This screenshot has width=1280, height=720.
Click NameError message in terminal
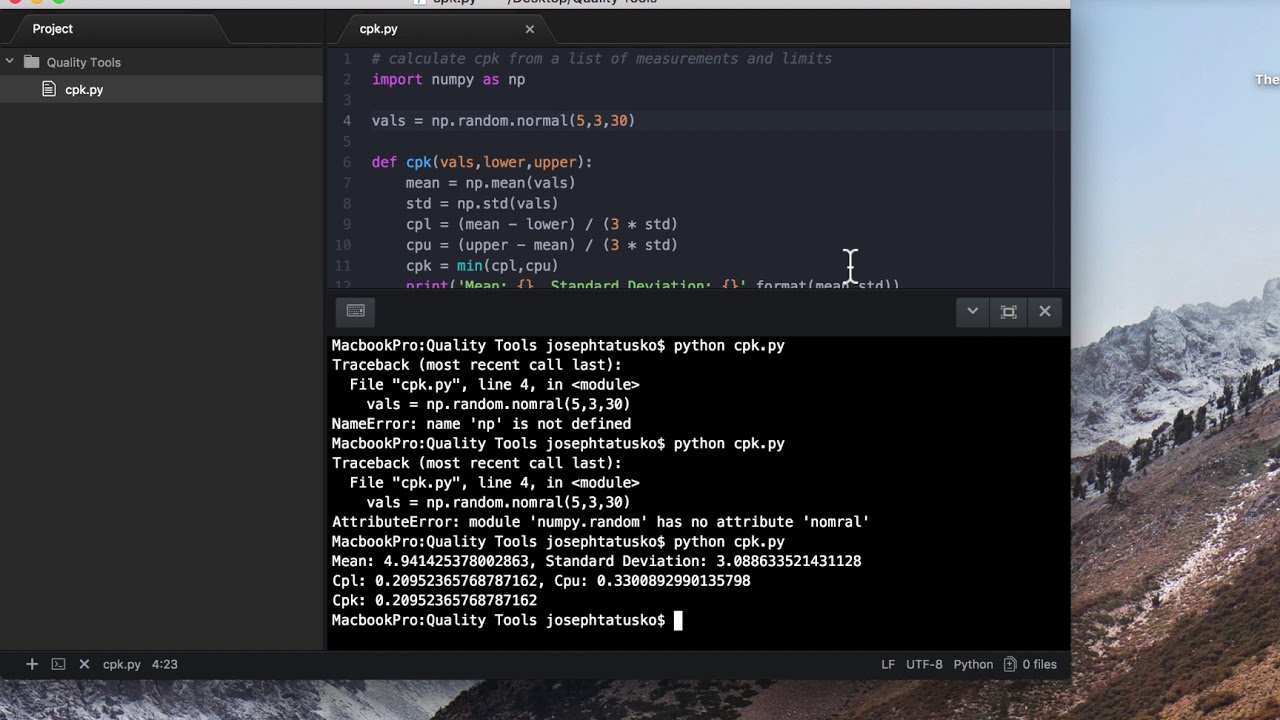(x=481, y=424)
